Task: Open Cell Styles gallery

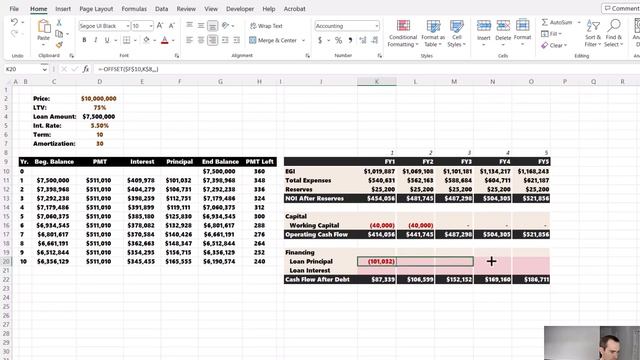Action: [x=456, y=33]
